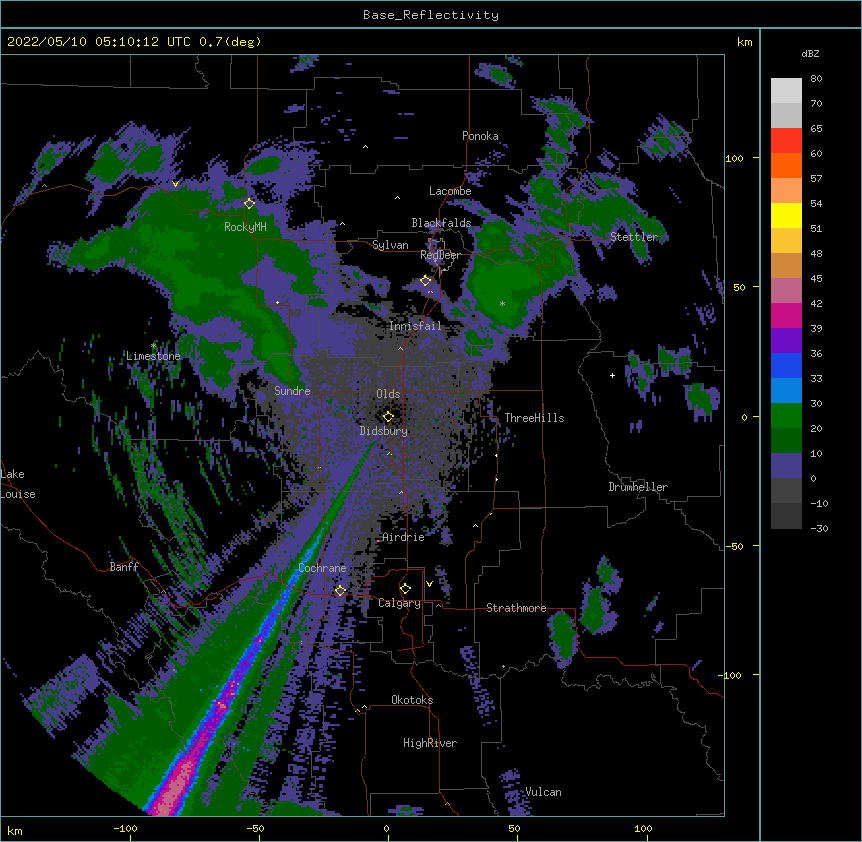Viewport: 862px width, 842px height.
Task: Click the 0.7(deg) elevation angle text
Action: (230, 42)
